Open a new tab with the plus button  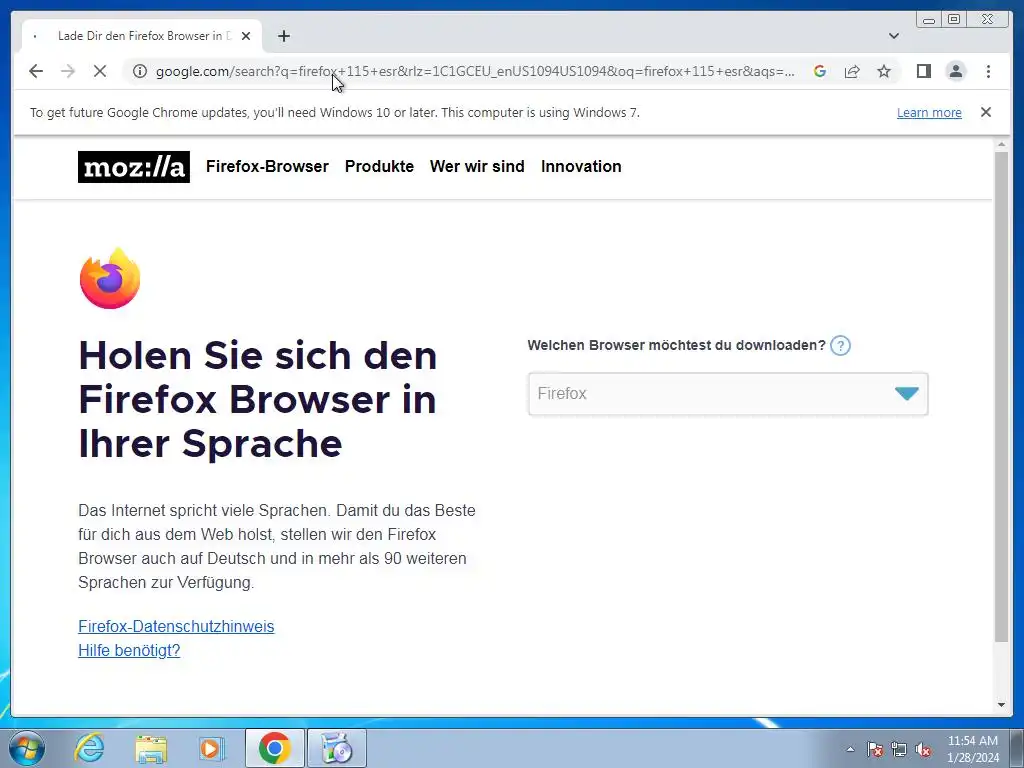(283, 36)
